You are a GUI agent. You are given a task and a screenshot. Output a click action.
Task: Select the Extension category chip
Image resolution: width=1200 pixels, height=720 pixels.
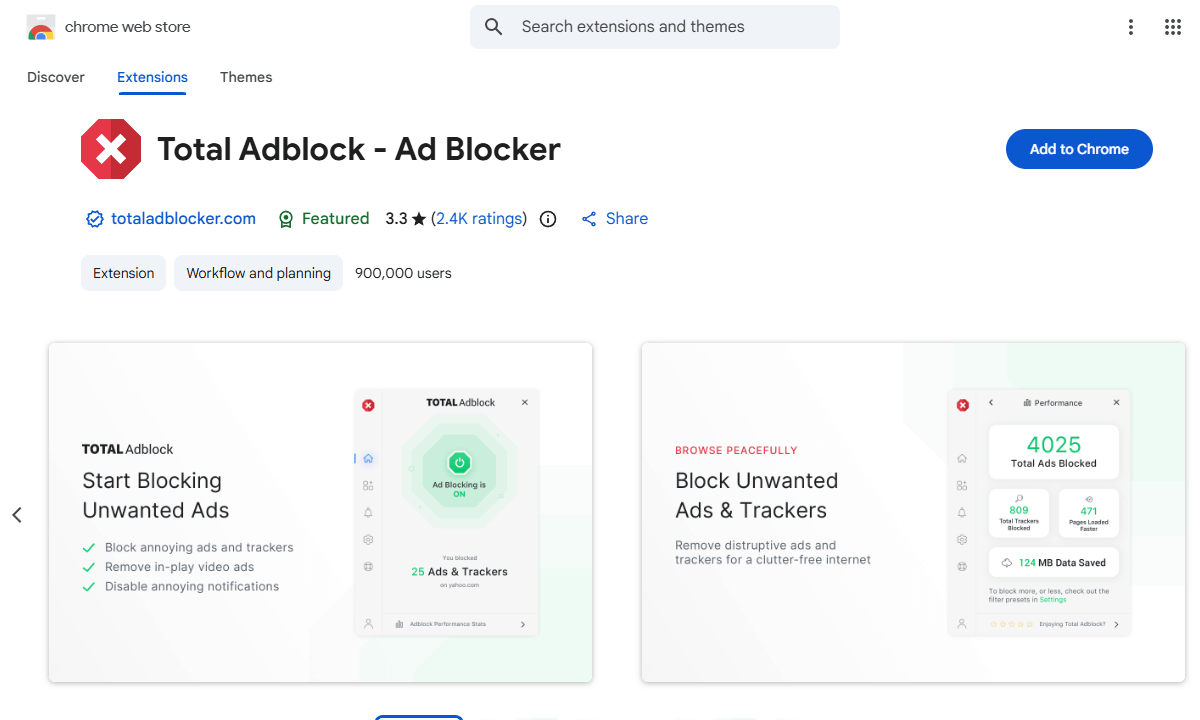(x=123, y=272)
